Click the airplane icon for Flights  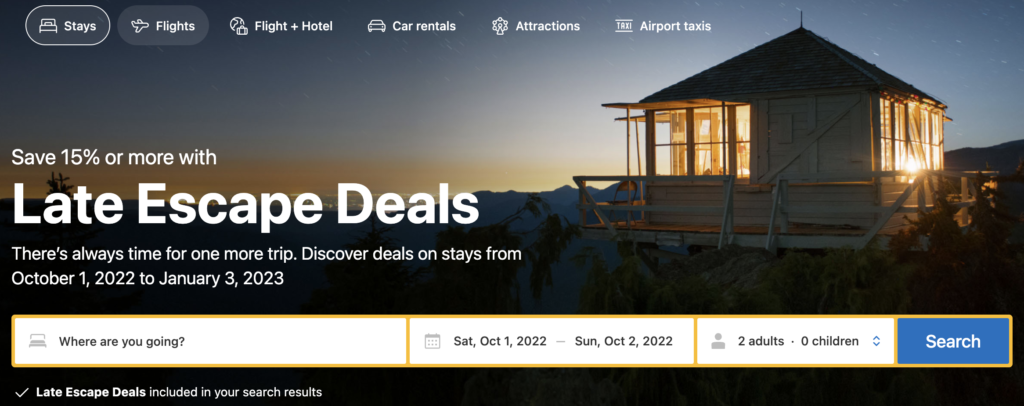[x=140, y=26]
